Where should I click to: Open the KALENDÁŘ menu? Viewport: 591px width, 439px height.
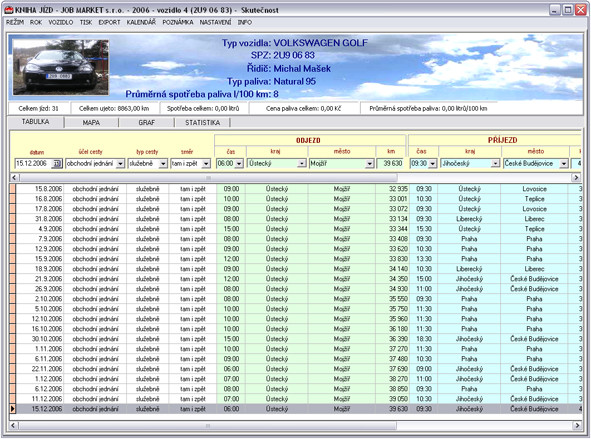(141, 22)
